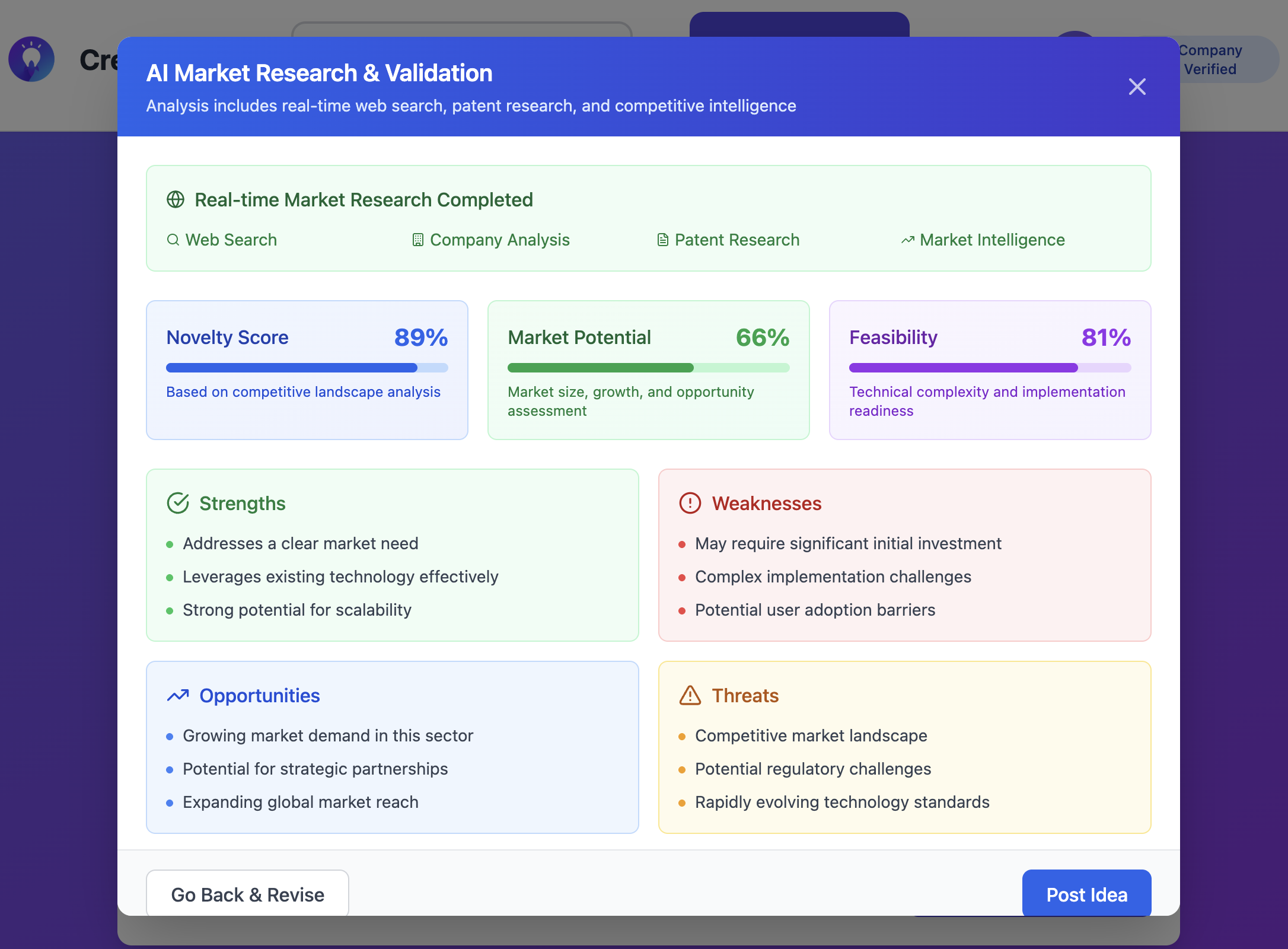The width and height of the screenshot is (1288, 949).
Task: Click the lightbulb app logo
Action: pos(31,59)
